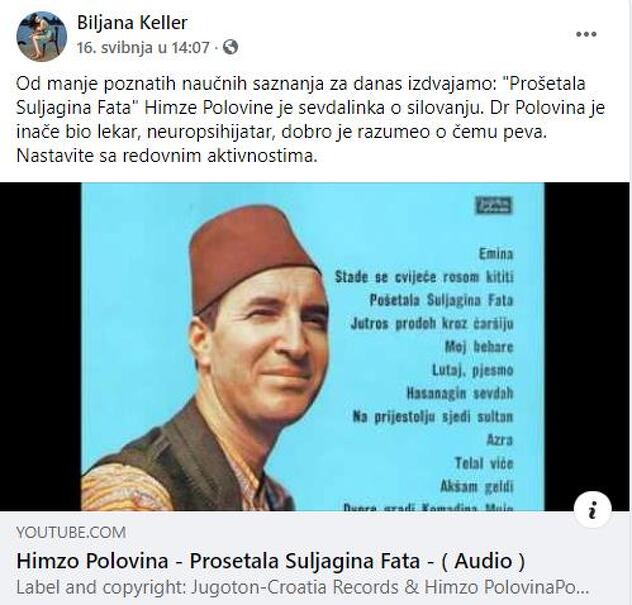The height and width of the screenshot is (605, 632).
Task: Click the red fez on the album cover
Action: (x=252, y=258)
